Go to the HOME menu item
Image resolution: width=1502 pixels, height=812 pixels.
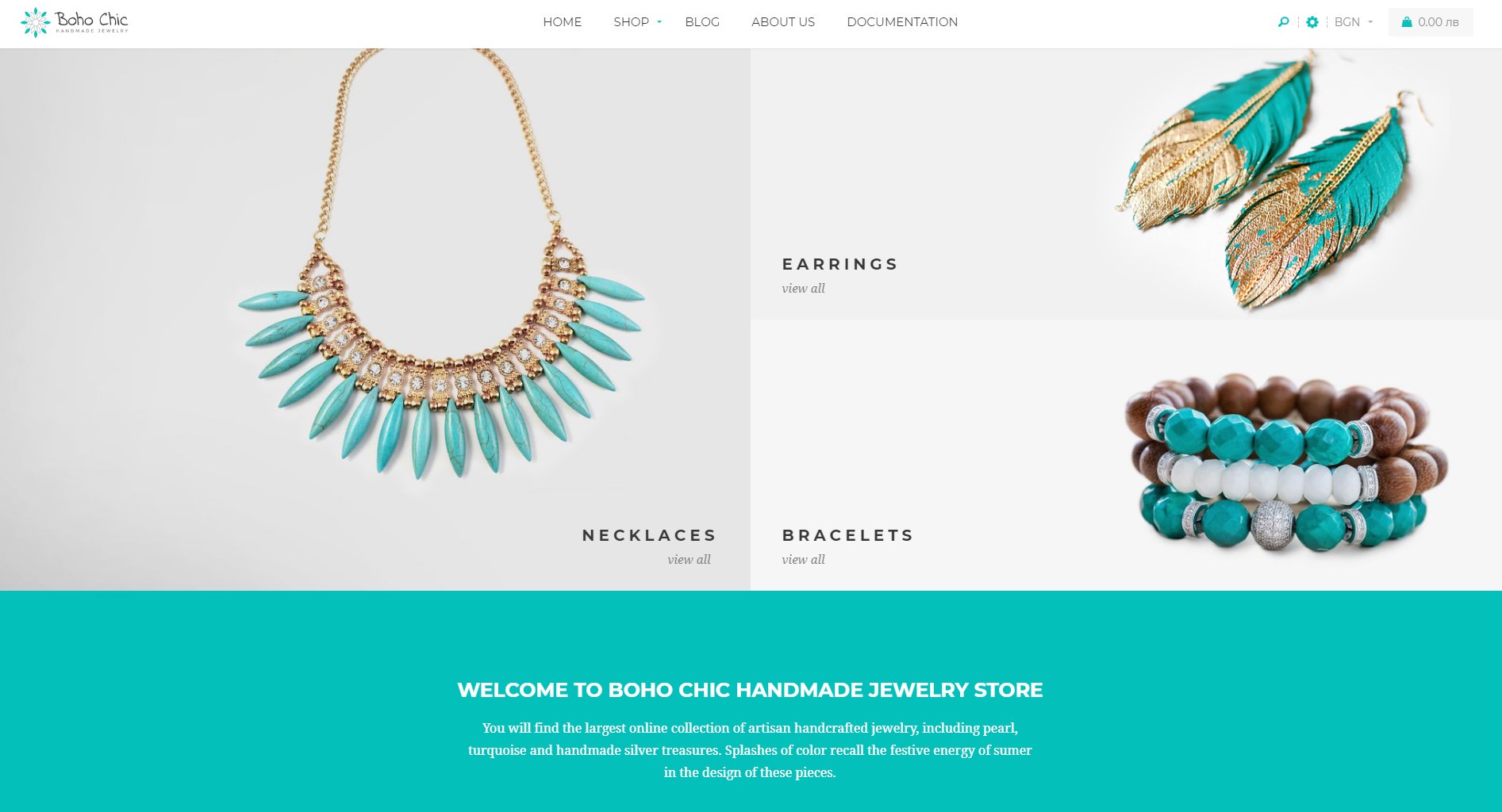click(563, 22)
